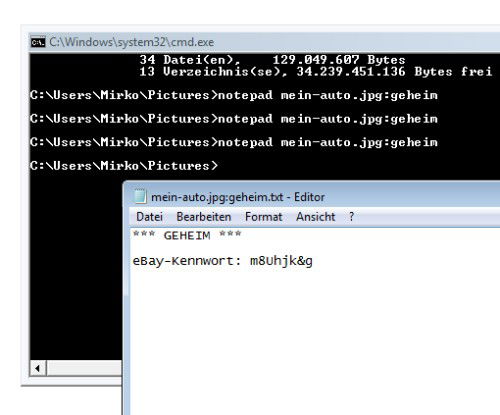Screen dimensions: 500x415
Task: Place cursor after password m8Uhjk&g
Action: (314, 261)
